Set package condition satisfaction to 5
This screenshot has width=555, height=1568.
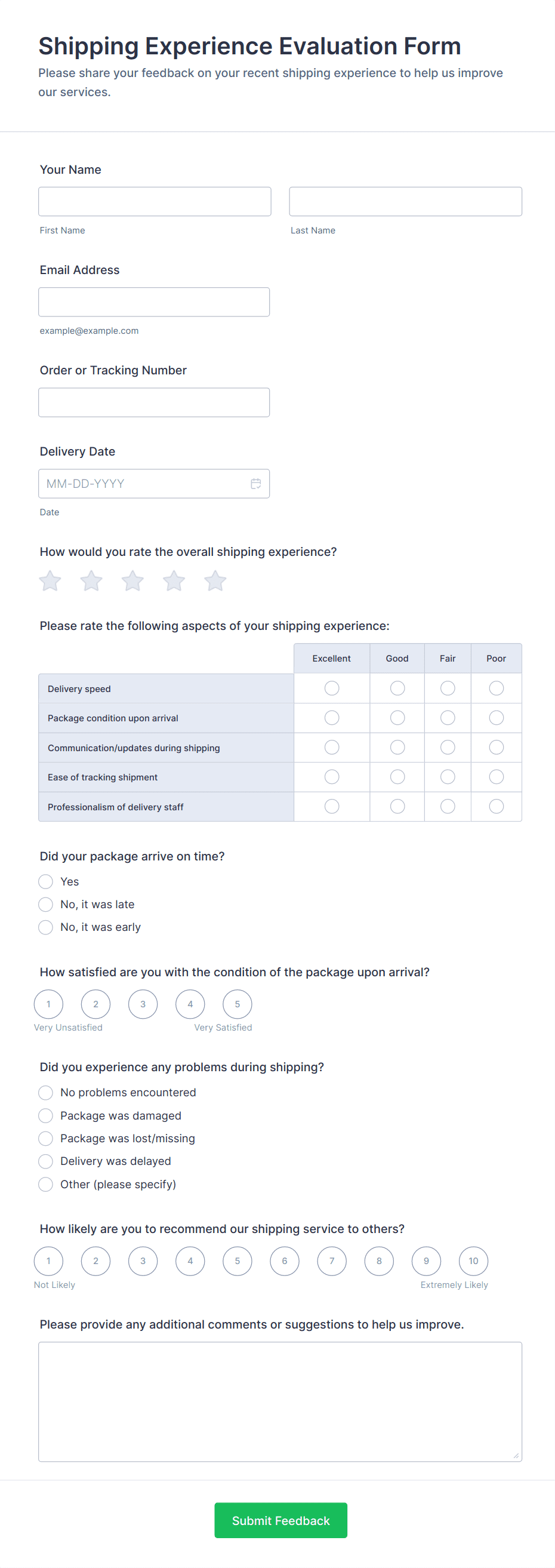(x=238, y=1004)
